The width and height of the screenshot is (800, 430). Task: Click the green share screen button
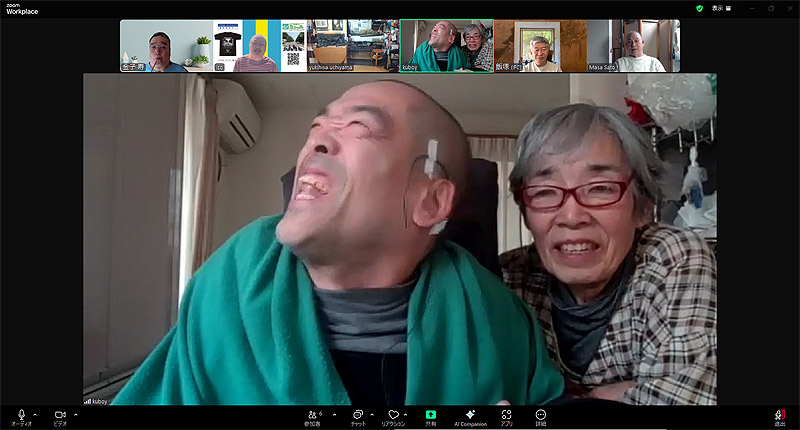pyautogui.click(x=431, y=414)
